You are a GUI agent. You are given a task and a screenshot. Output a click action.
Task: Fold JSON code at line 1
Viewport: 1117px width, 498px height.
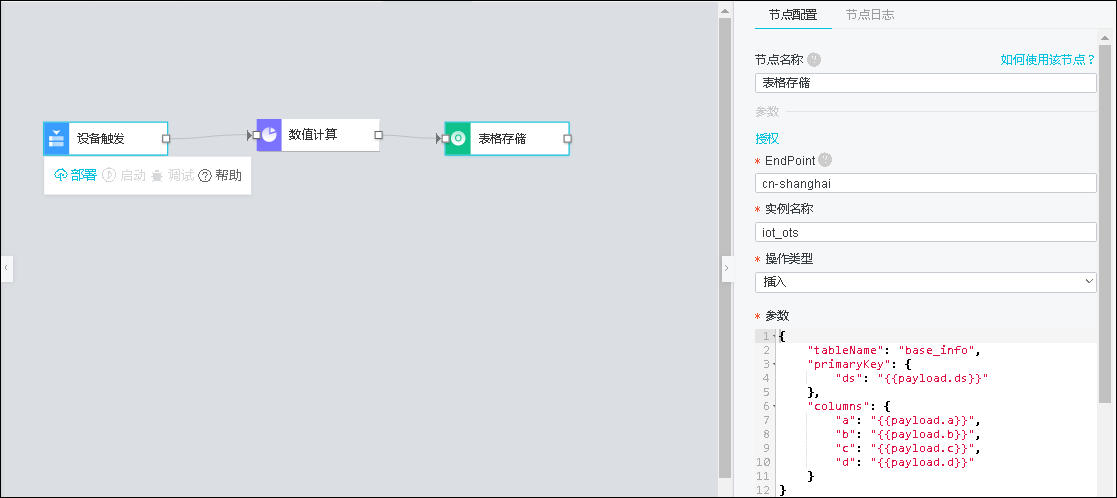pos(774,336)
